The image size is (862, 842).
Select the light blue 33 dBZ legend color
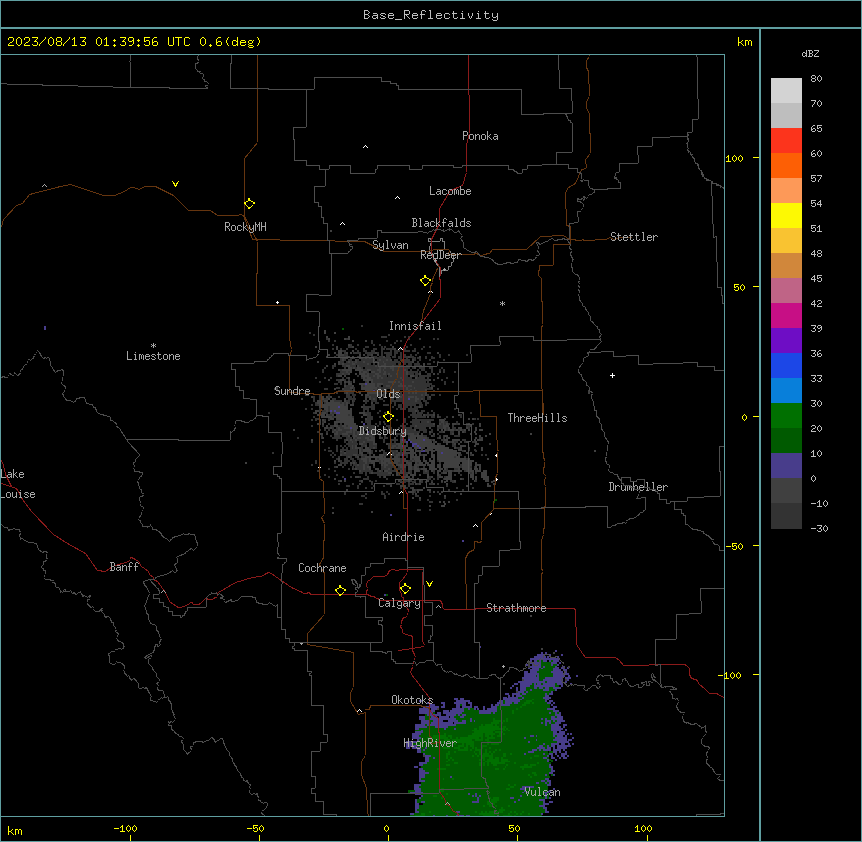point(786,390)
